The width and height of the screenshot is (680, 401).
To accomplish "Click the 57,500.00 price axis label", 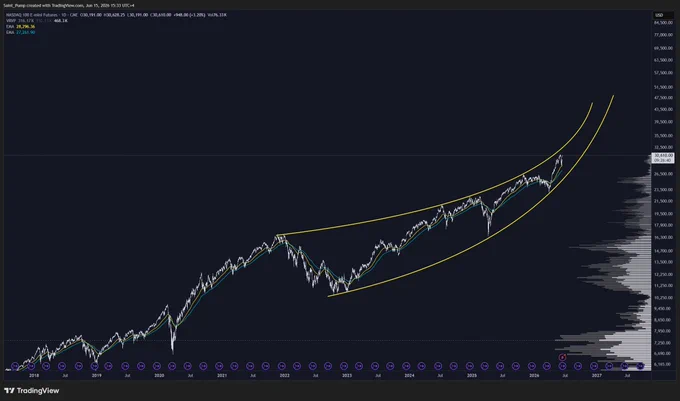I will 663,73.
